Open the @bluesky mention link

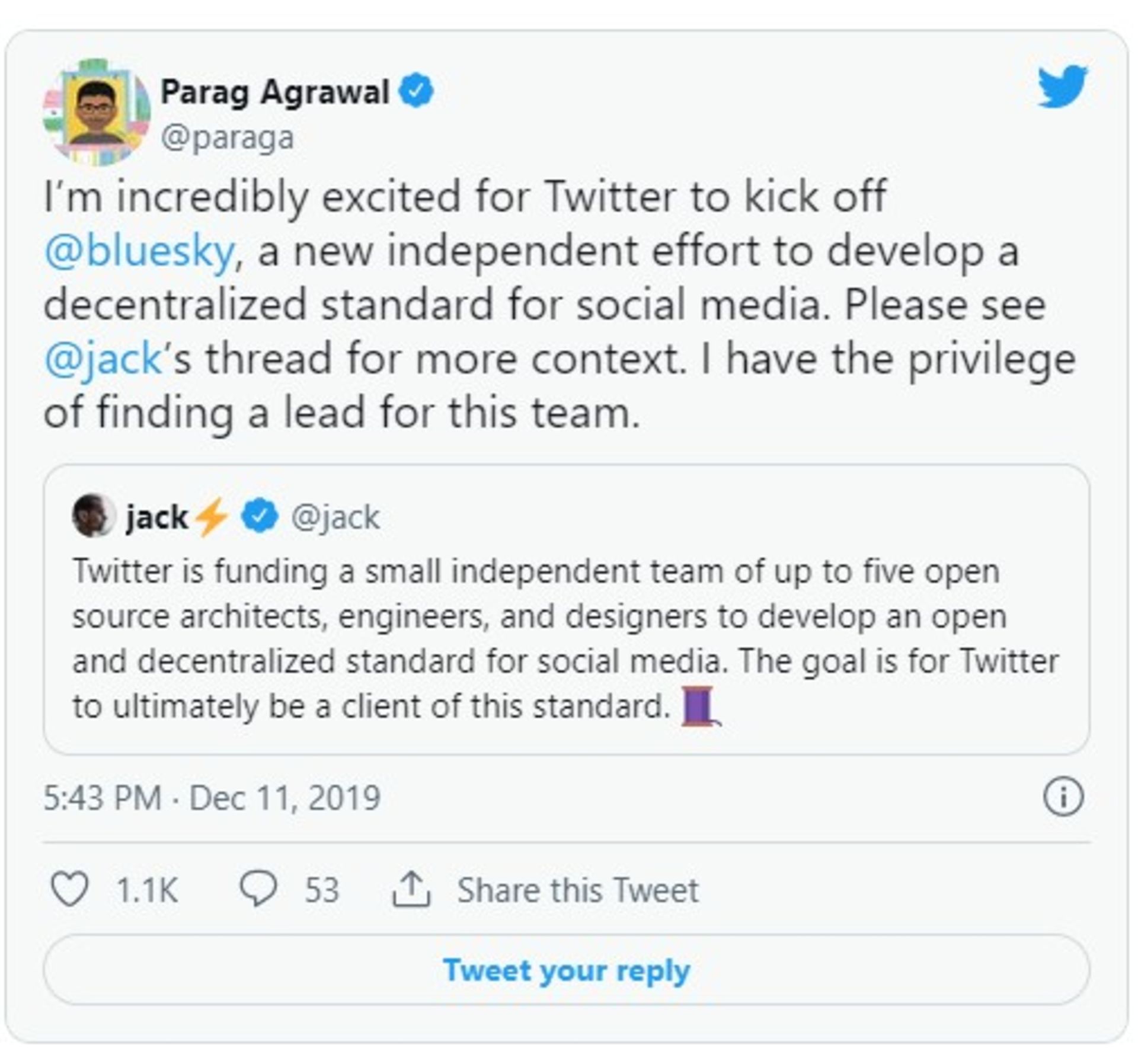[x=140, y=251]
